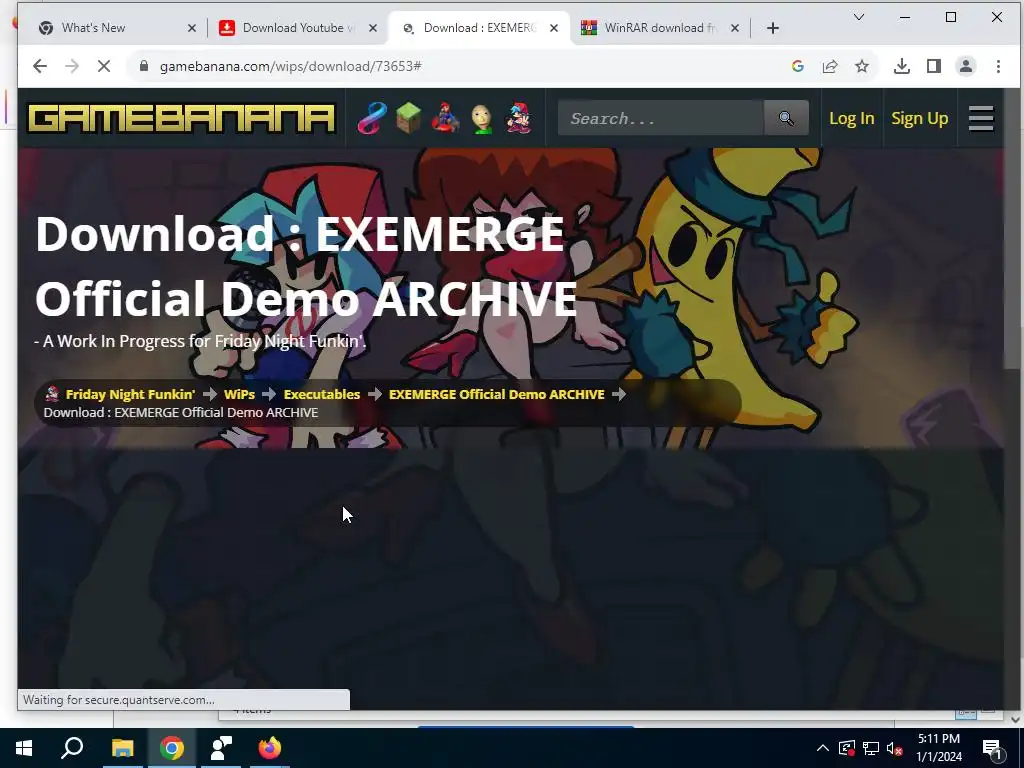
Task: Open the Executables breadcrumb link
Action: click(322, 394)
